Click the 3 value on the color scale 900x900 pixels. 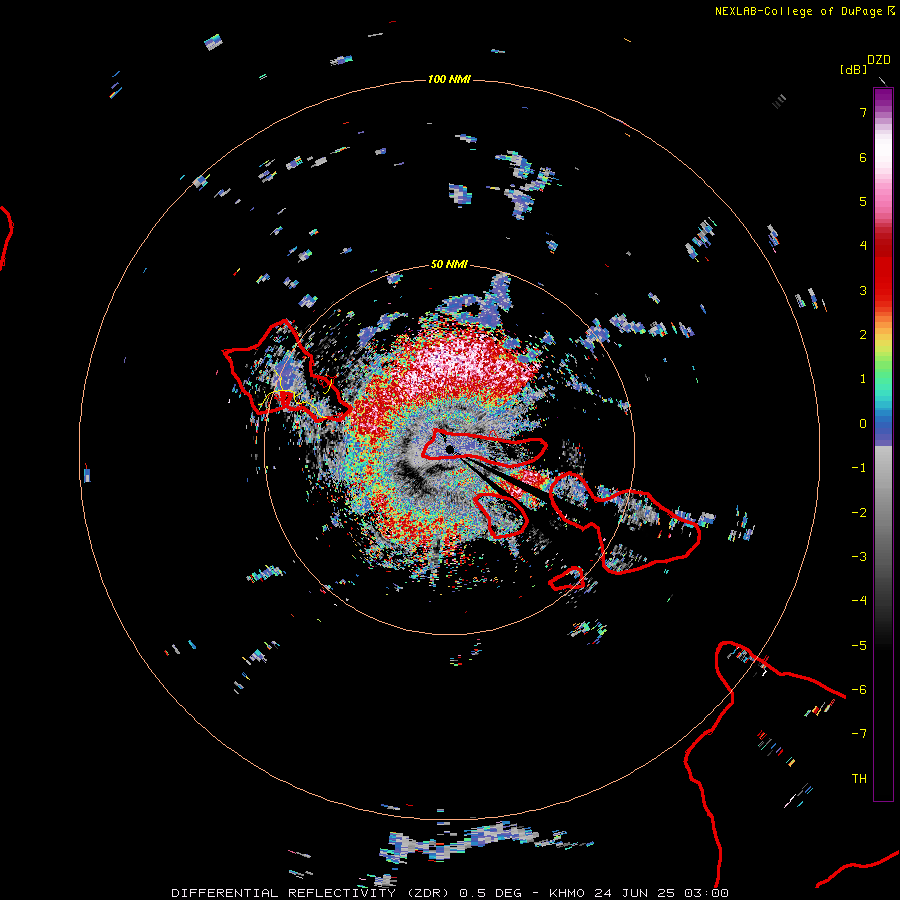coord(863,290)
